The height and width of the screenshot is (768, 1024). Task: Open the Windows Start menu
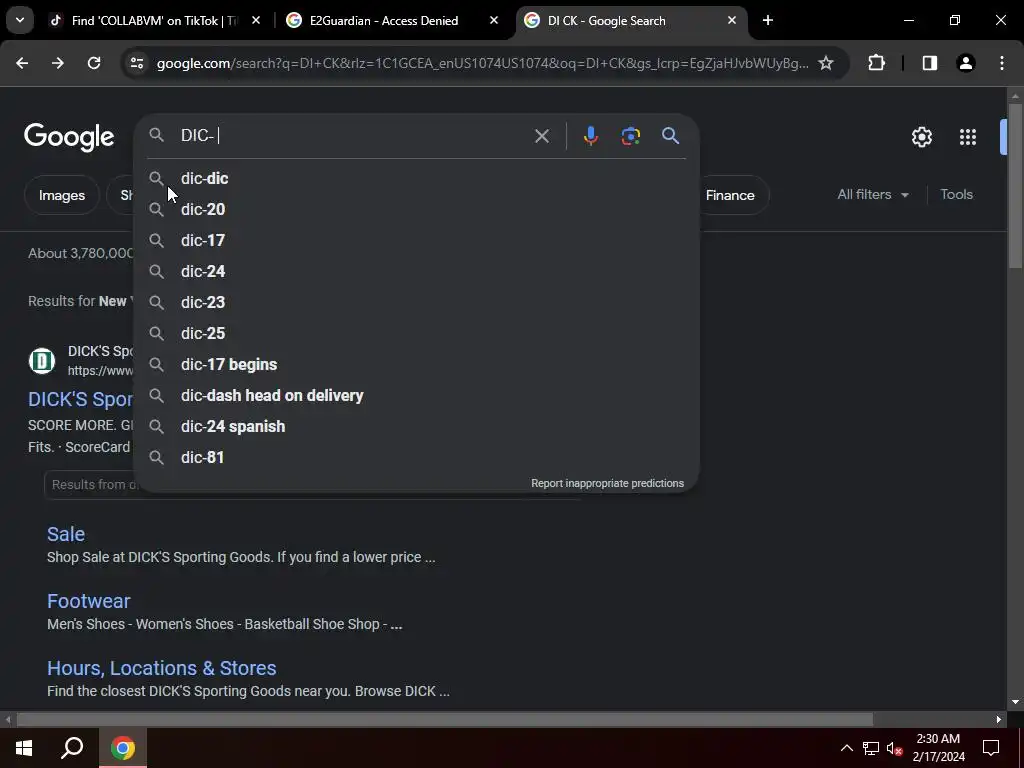[24, 748]
